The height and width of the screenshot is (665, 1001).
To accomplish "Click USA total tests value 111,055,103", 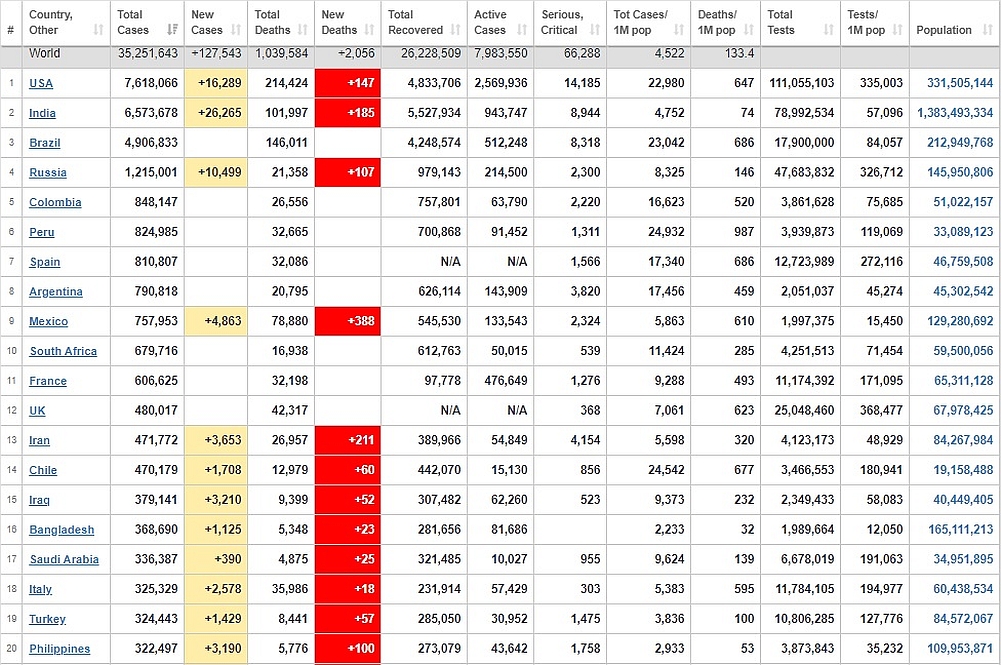I will 801,83.
